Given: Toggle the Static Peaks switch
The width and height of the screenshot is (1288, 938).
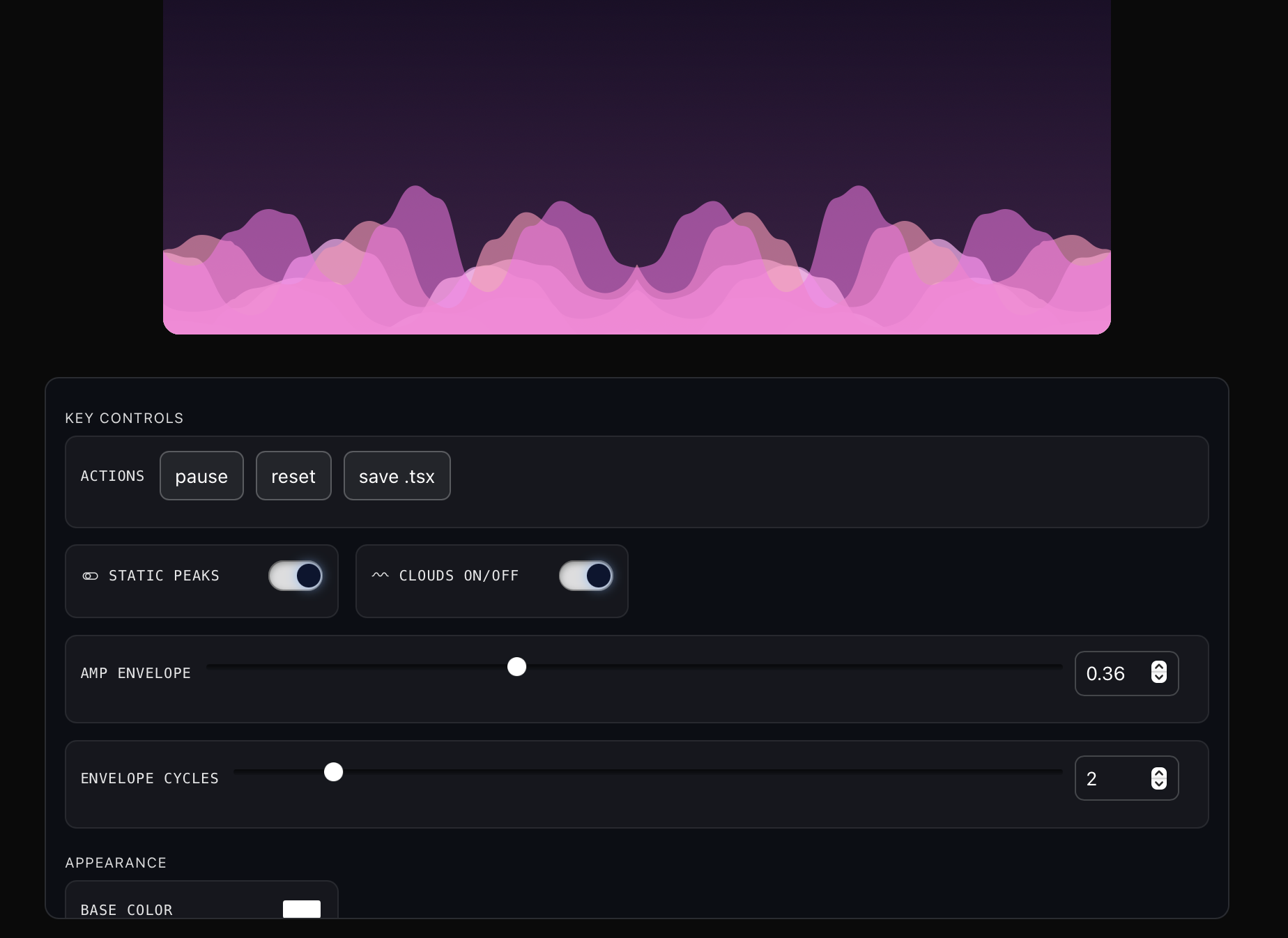Looking at the screenshot, I should (x=296, y=576).
